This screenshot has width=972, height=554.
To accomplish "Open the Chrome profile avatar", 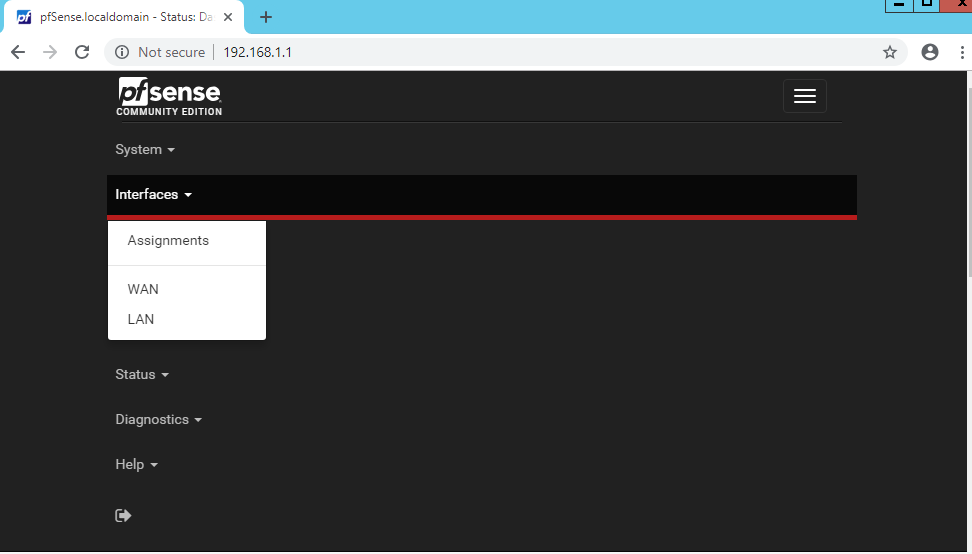I will 930,52.
